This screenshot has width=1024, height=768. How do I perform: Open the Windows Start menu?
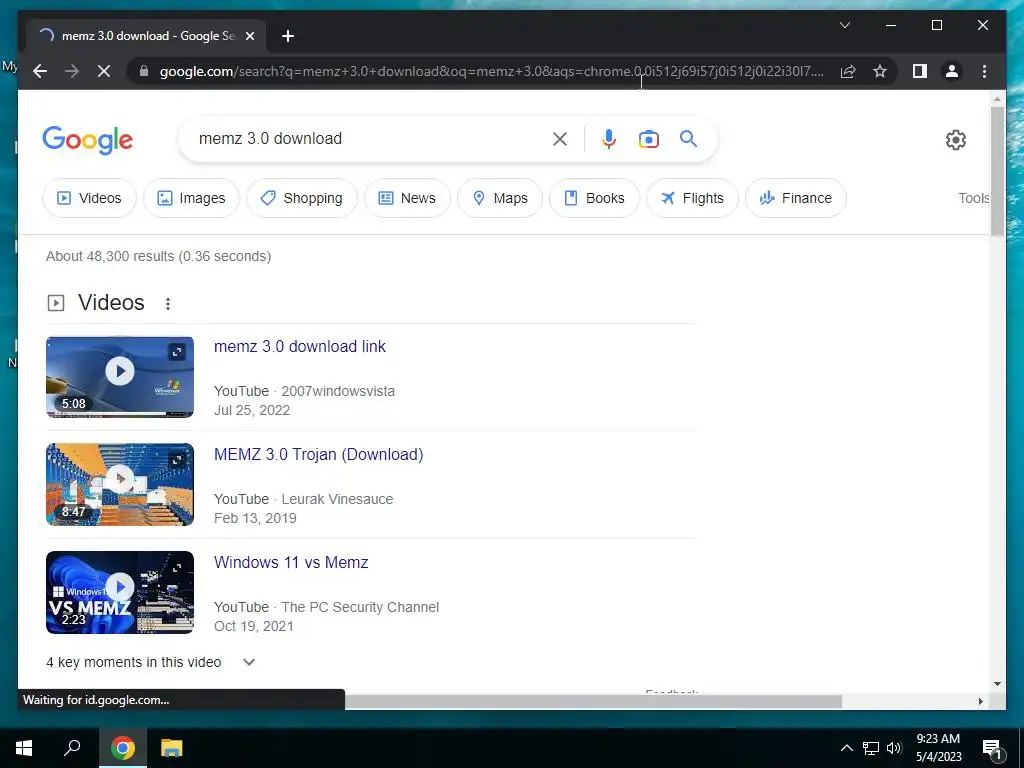24,748
